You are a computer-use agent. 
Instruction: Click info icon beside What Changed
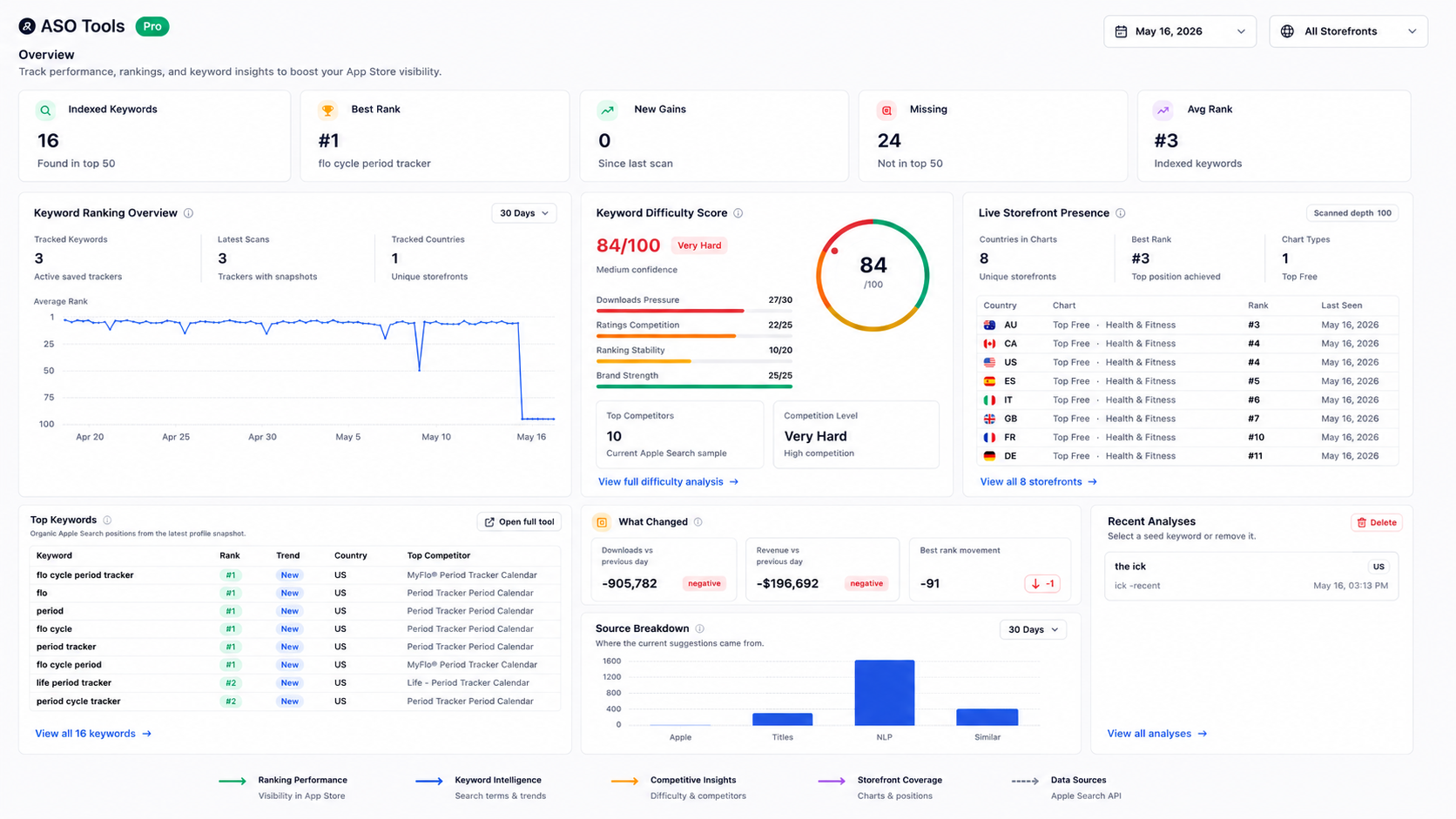(698, 522)
